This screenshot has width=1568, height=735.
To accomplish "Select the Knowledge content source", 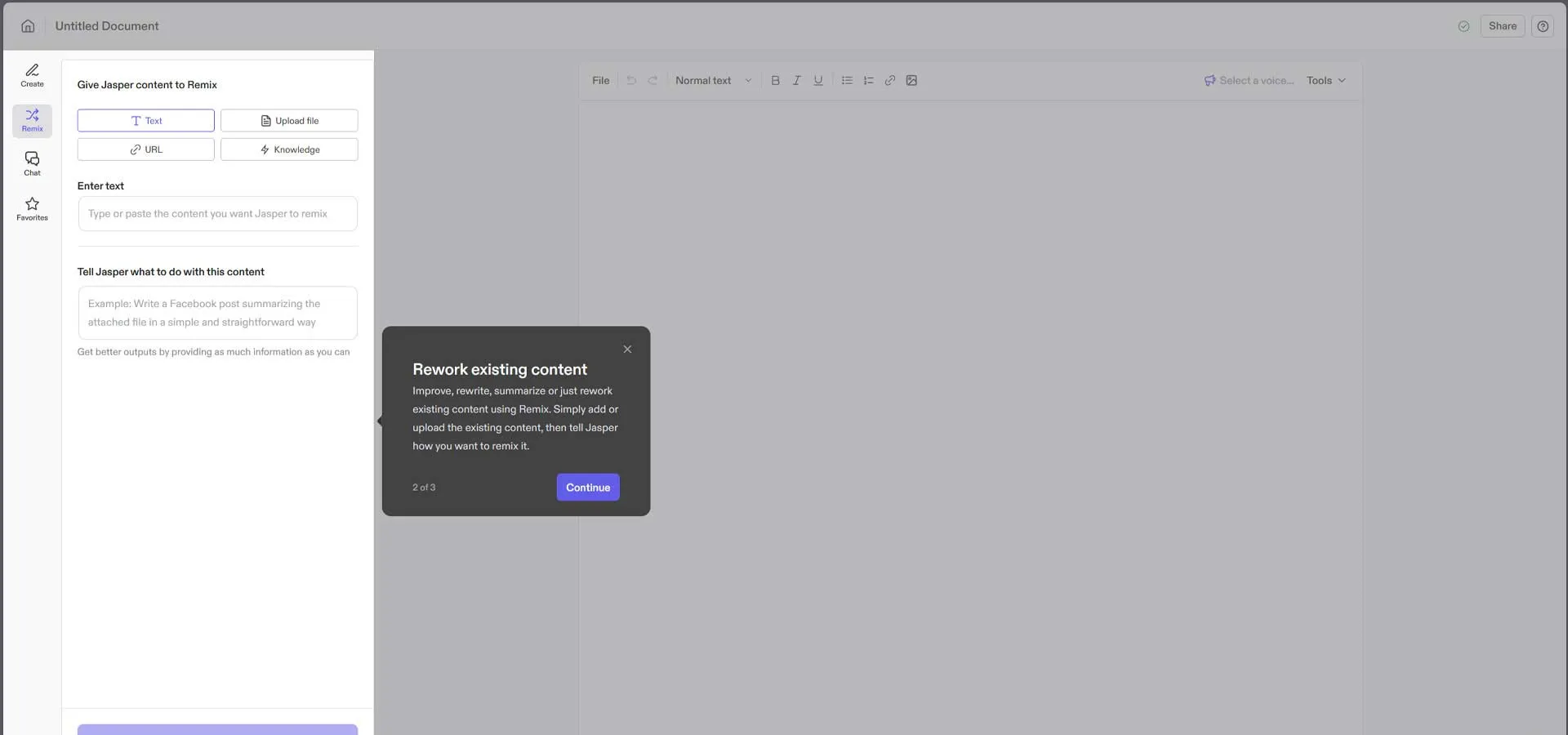I will click(x=289, y=149).
